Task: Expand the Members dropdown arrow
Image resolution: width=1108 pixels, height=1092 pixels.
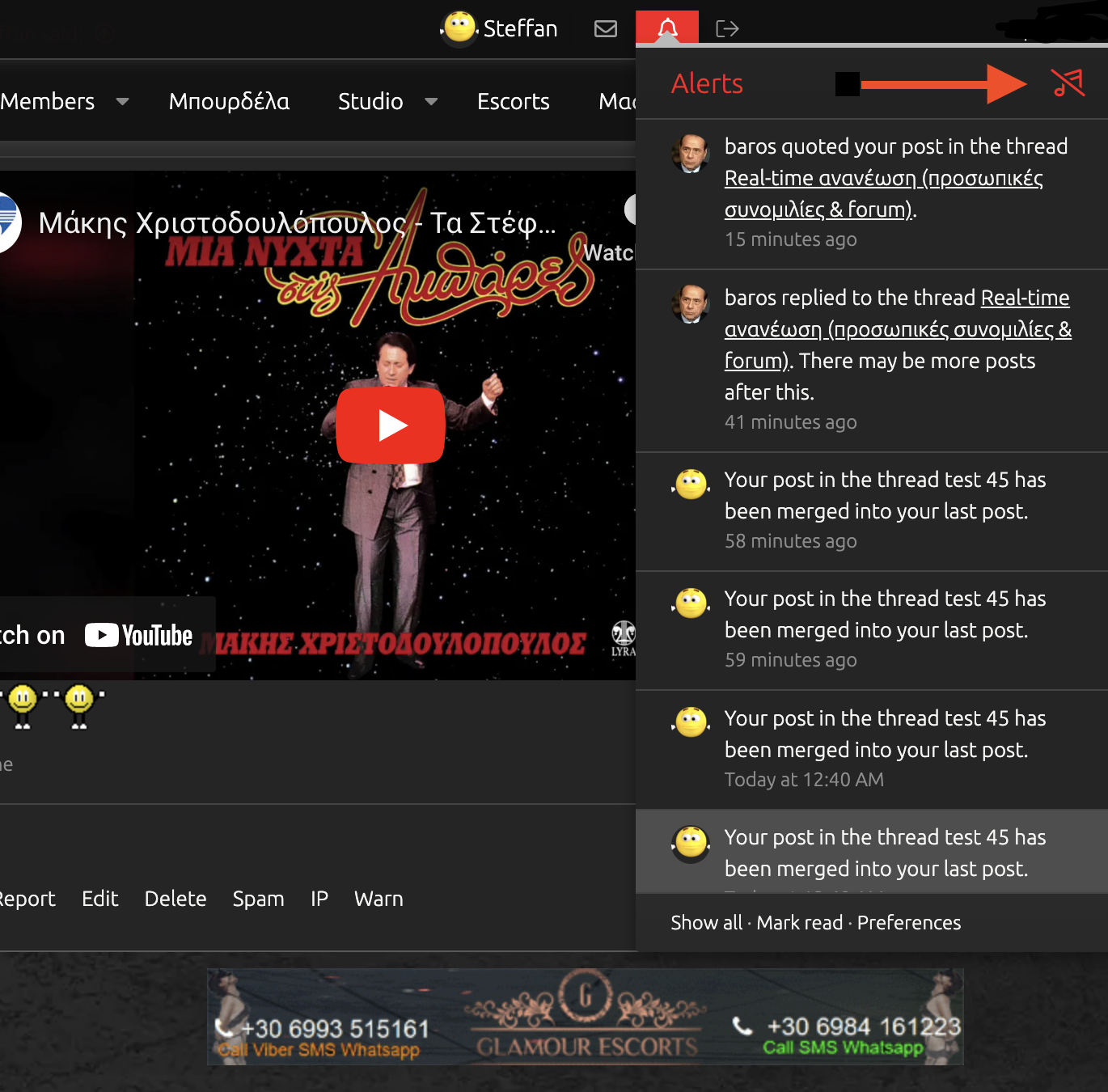Action: point(123,102)
